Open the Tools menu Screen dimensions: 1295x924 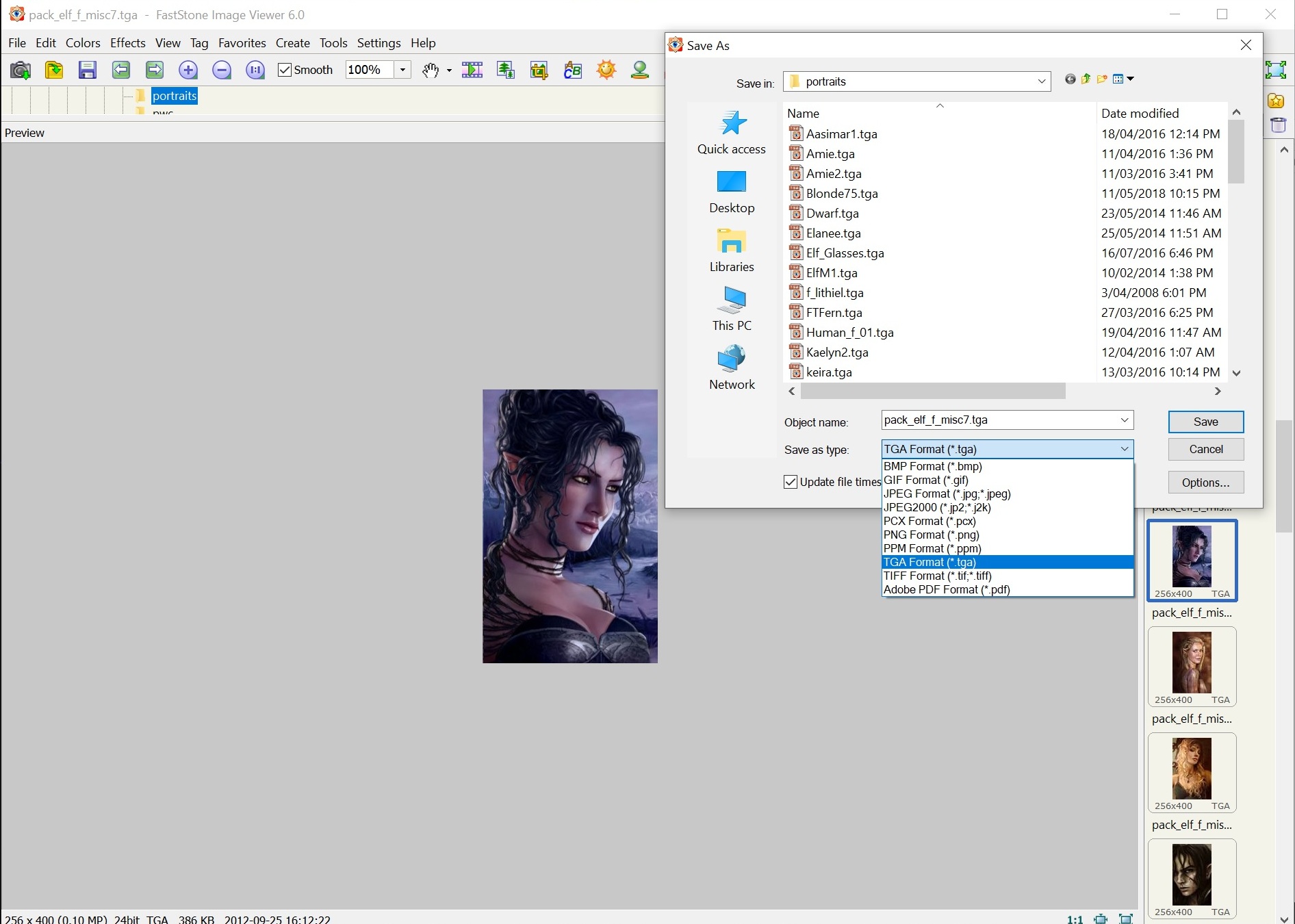click(x=333, y=43)
